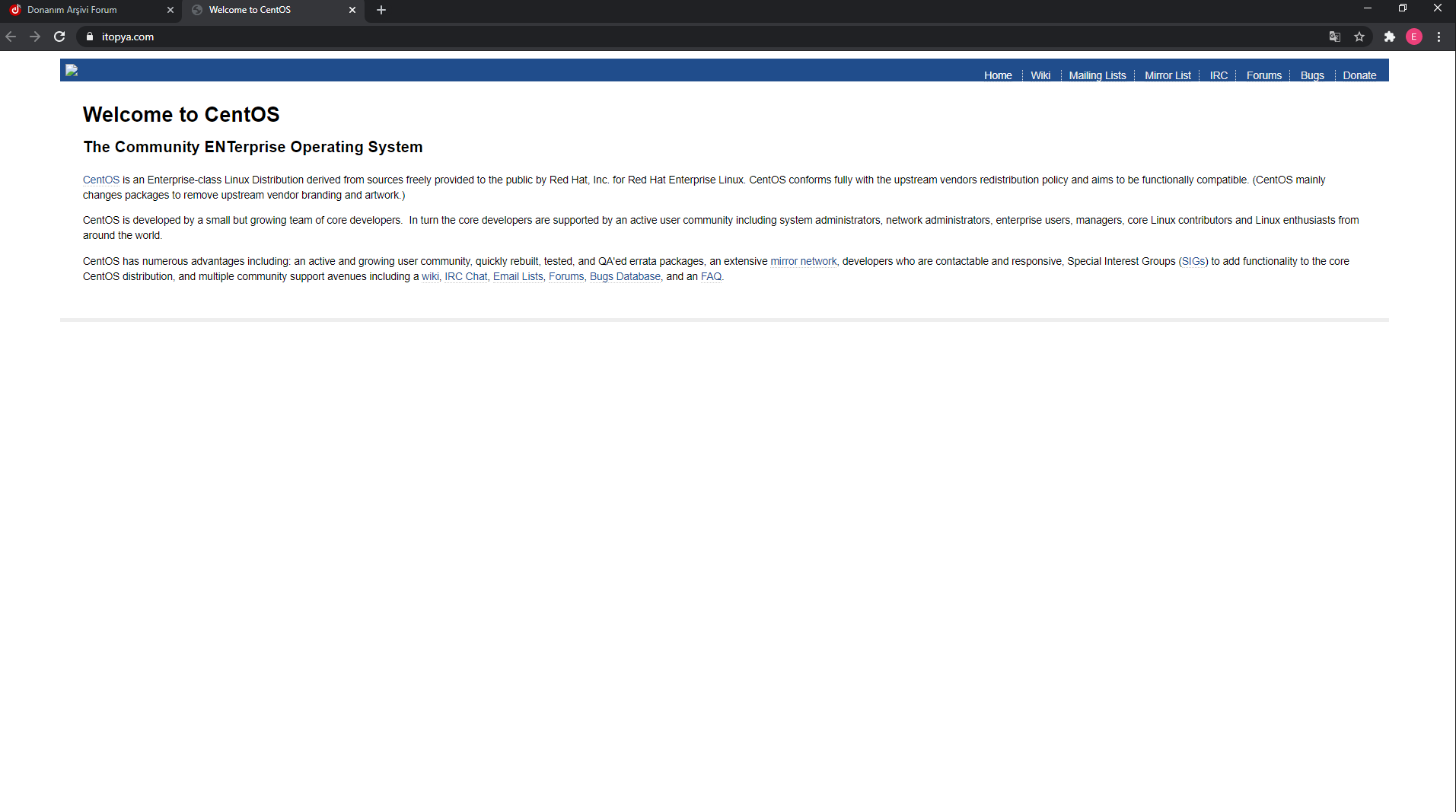Navigate to the Wiki link
The image size is (1456, 812).
[x=1040, y=75]
